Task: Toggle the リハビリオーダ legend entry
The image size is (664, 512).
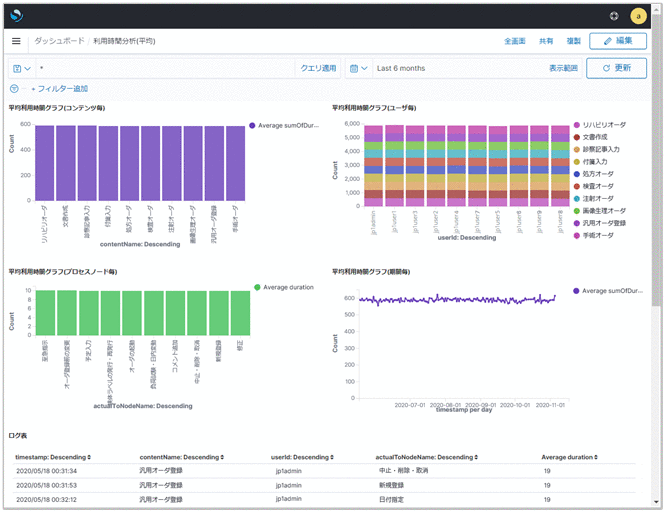Action: (606, 125)
